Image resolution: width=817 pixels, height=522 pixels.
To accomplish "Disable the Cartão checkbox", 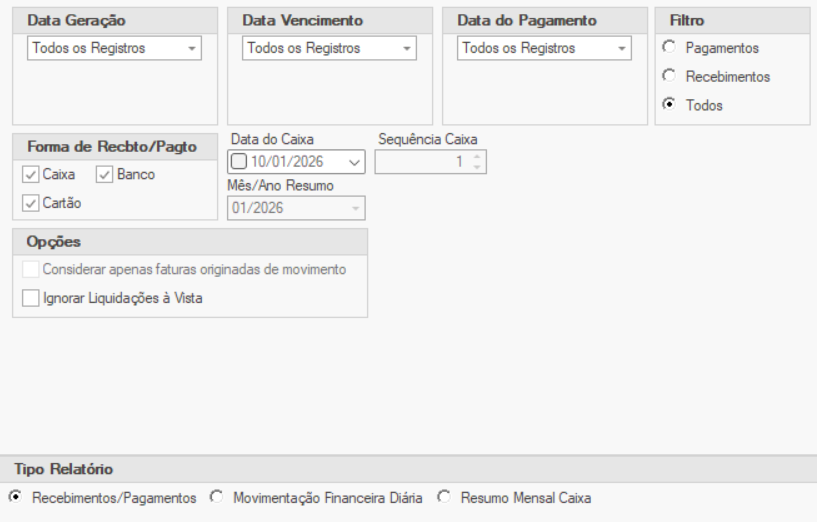I will pos(31,203).
